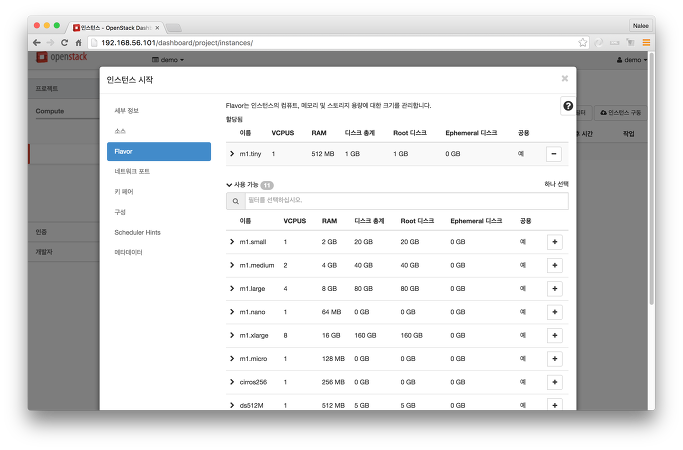
Task: Add the ds512M flavor with plus button
Action: pos(555,405)
